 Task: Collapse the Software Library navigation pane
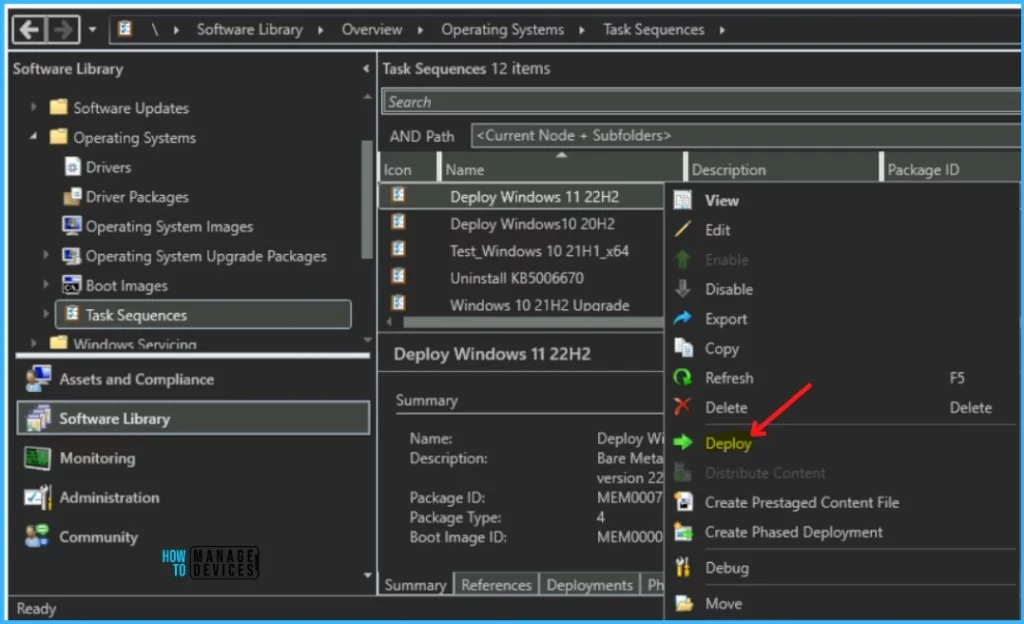(366, 69)
